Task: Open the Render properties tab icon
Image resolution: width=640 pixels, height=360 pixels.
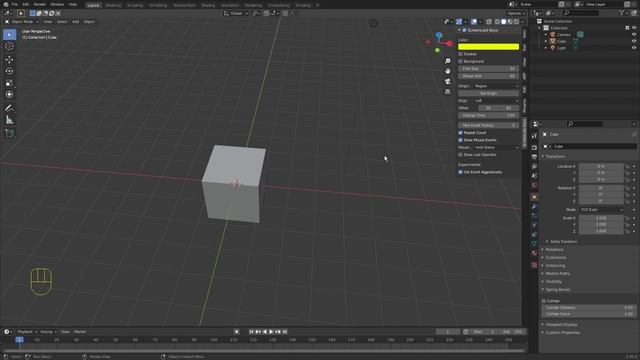Action: pos(534,147)
